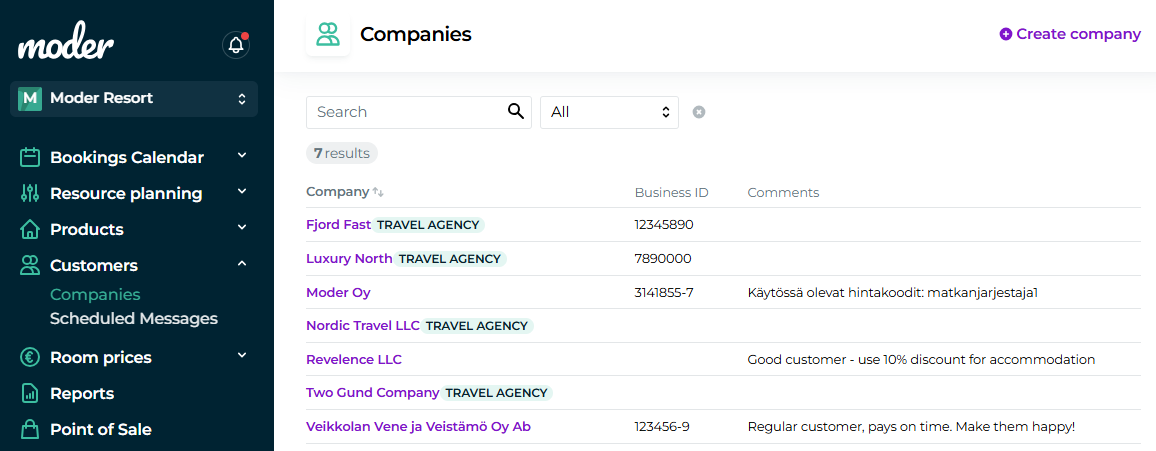
Task: Click the search magnifier icon
Action: tap(516, 111)
